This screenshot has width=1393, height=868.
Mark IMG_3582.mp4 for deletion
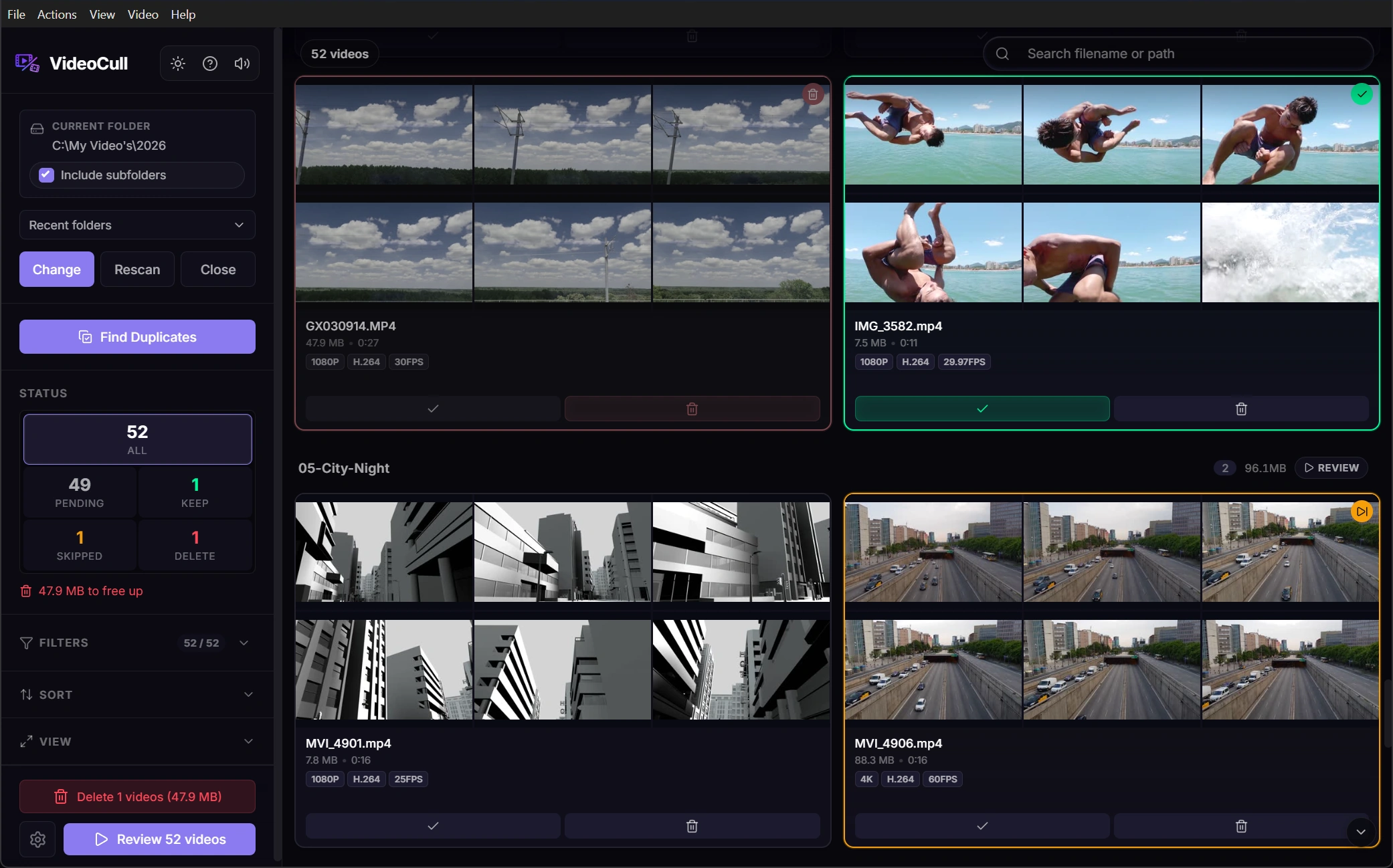(x=1241, y=409)
